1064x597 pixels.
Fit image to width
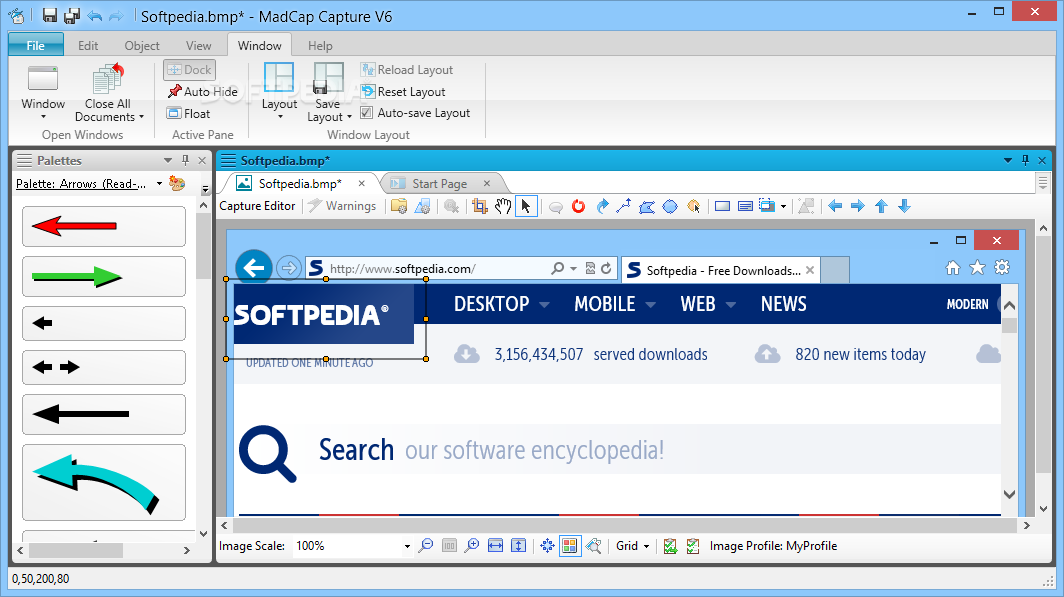[x=495, y=545]
